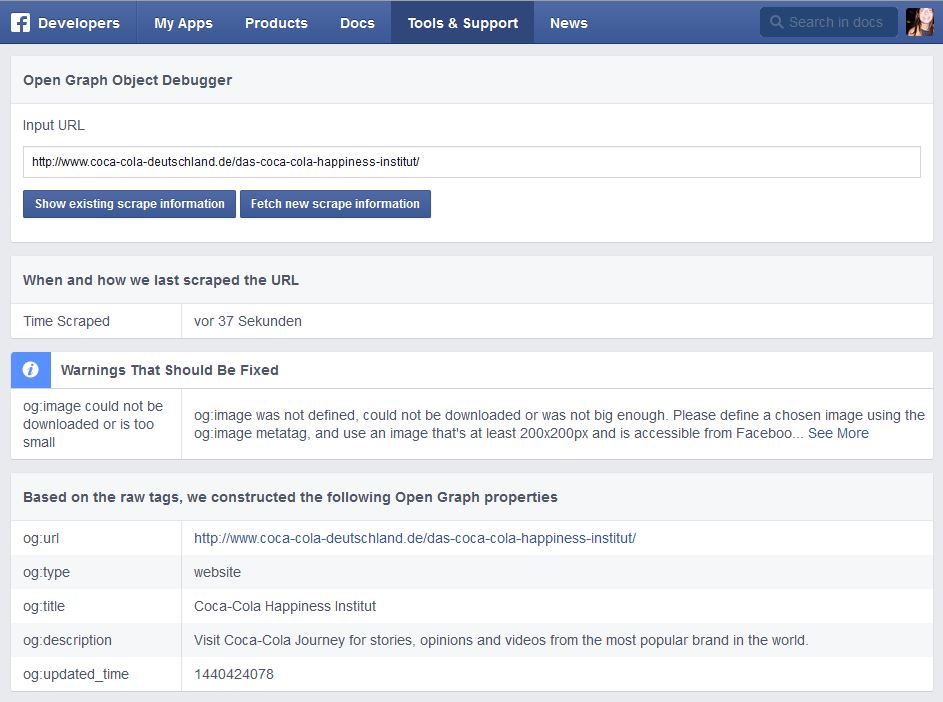
Task: Open the user profile avatar
Action: [920, 22]
